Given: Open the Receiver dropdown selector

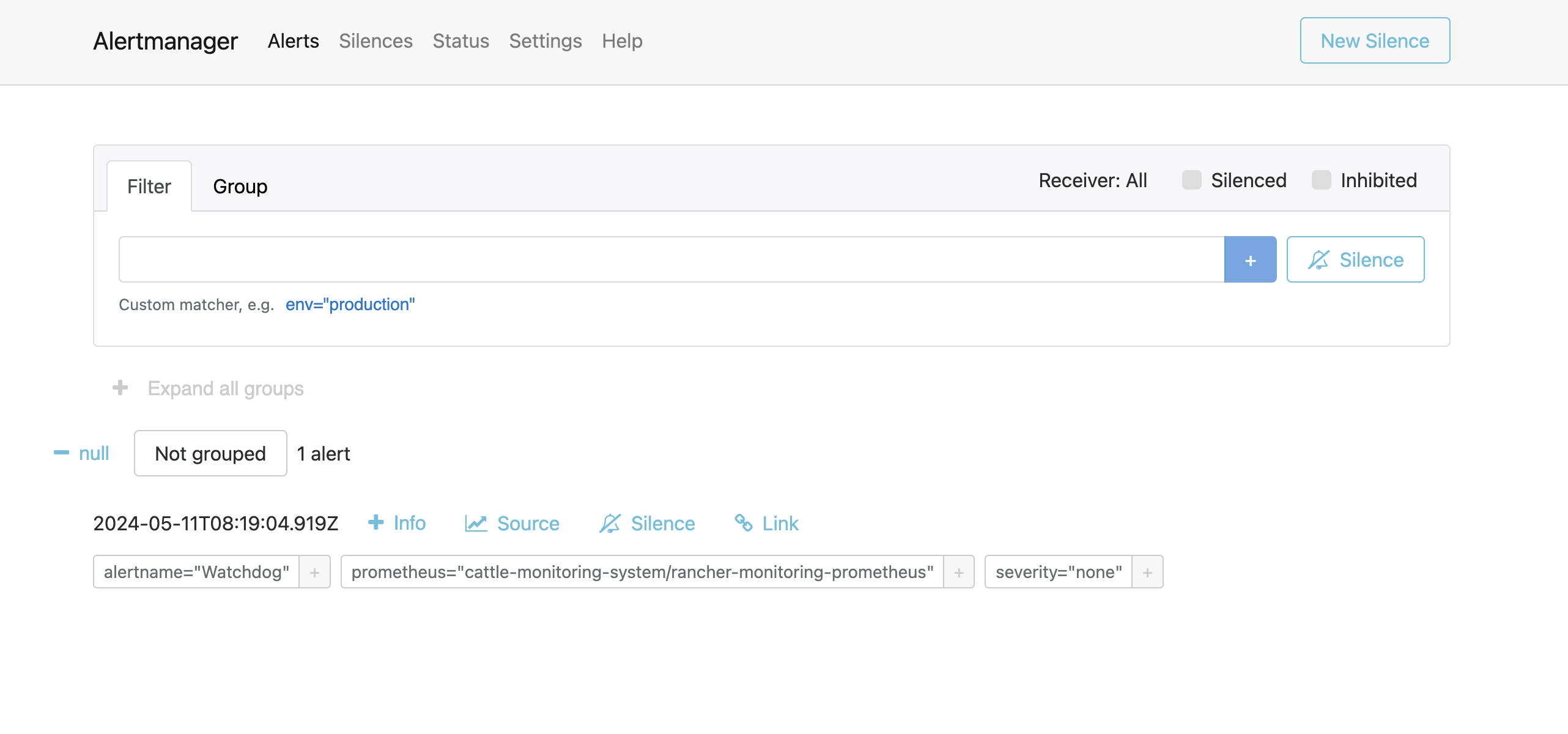Looking at the screenshot, I should tap(1092, 180).
